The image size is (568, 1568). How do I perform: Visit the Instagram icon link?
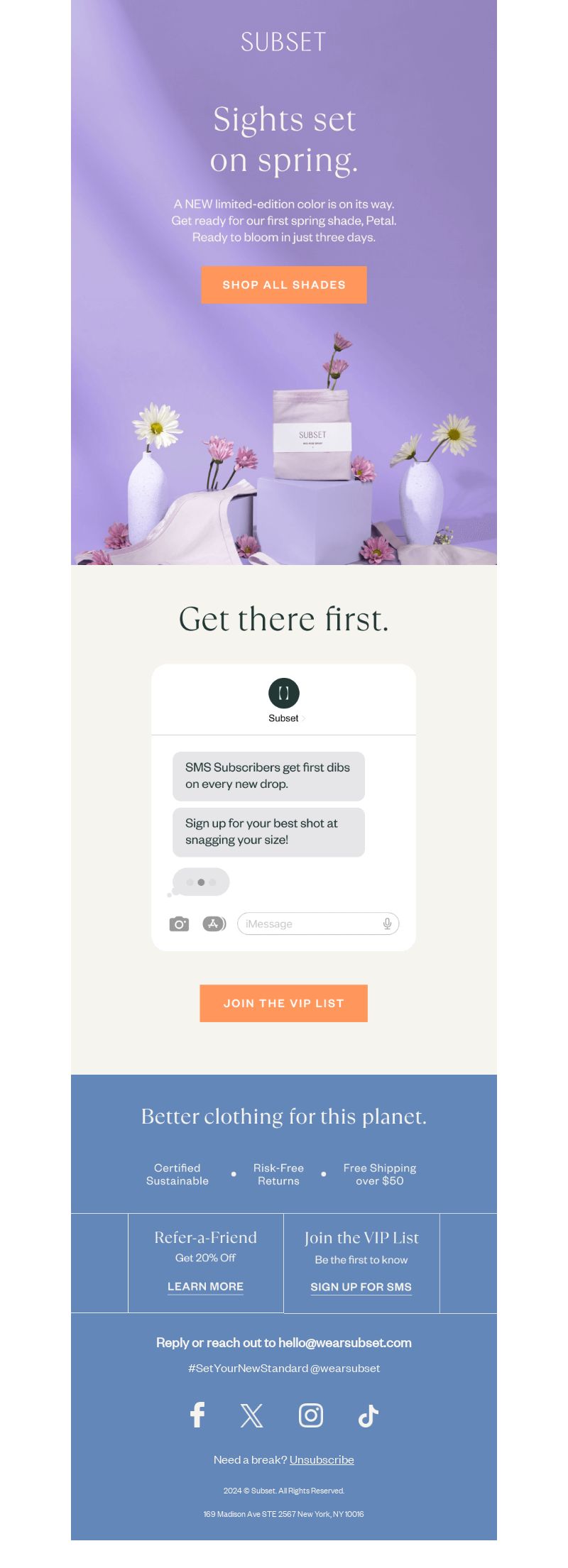click(x=311, y=1415)
